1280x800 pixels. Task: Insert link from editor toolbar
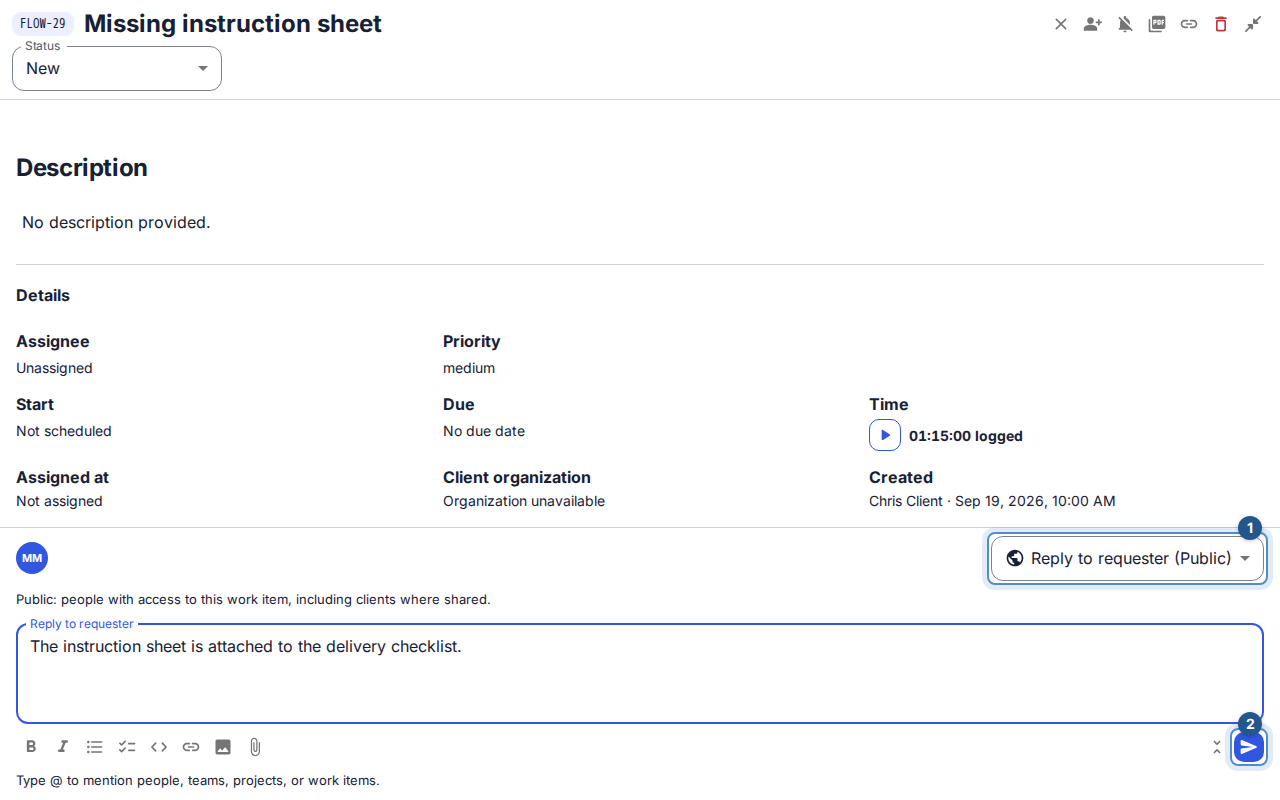[191, 746]
